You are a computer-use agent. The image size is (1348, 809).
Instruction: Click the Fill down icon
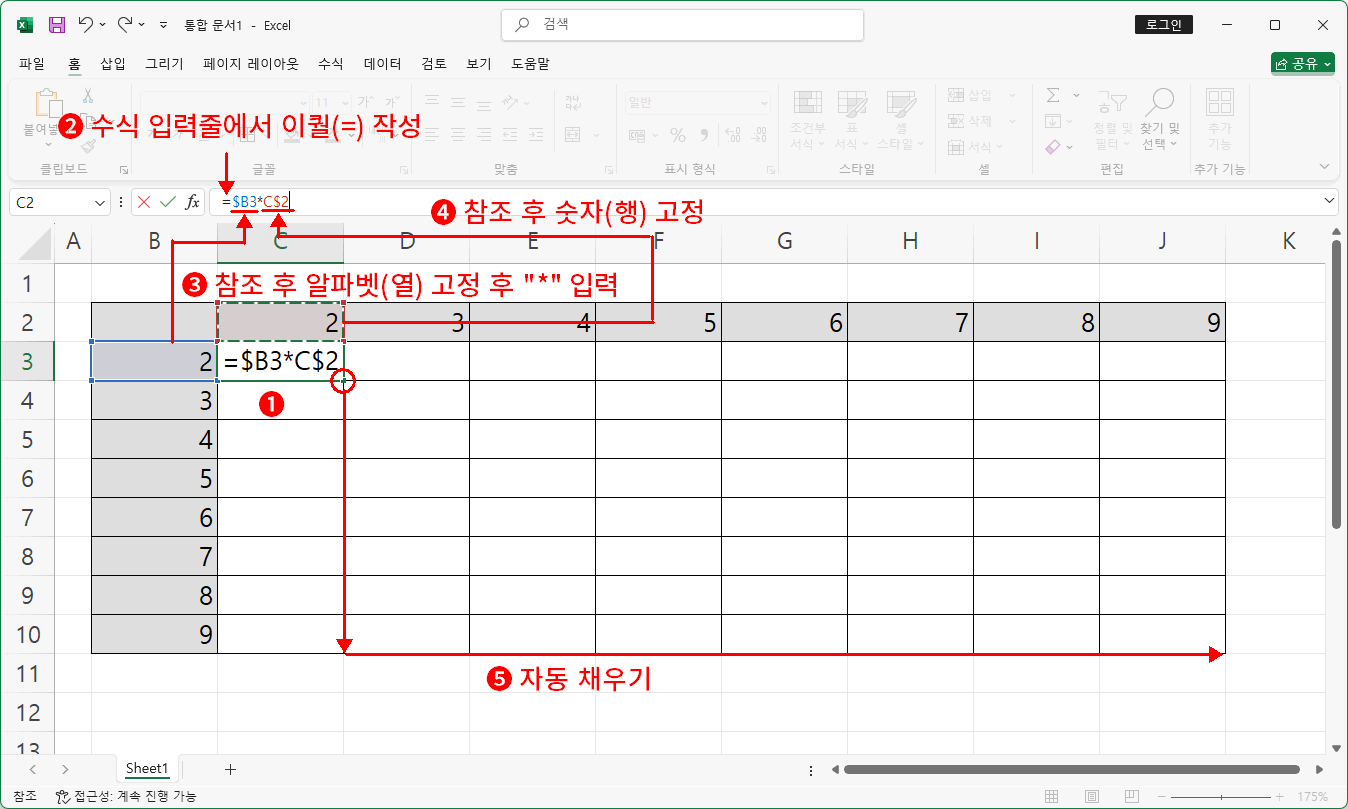click(1053, 121)
